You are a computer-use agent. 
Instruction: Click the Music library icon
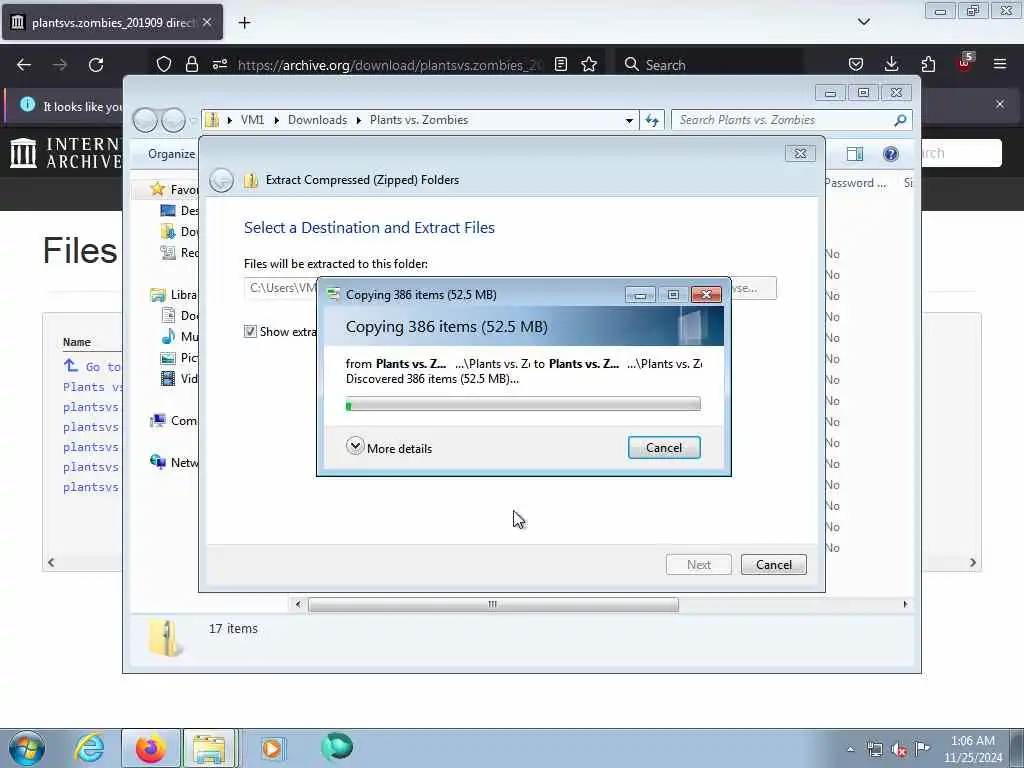point(168,336)
